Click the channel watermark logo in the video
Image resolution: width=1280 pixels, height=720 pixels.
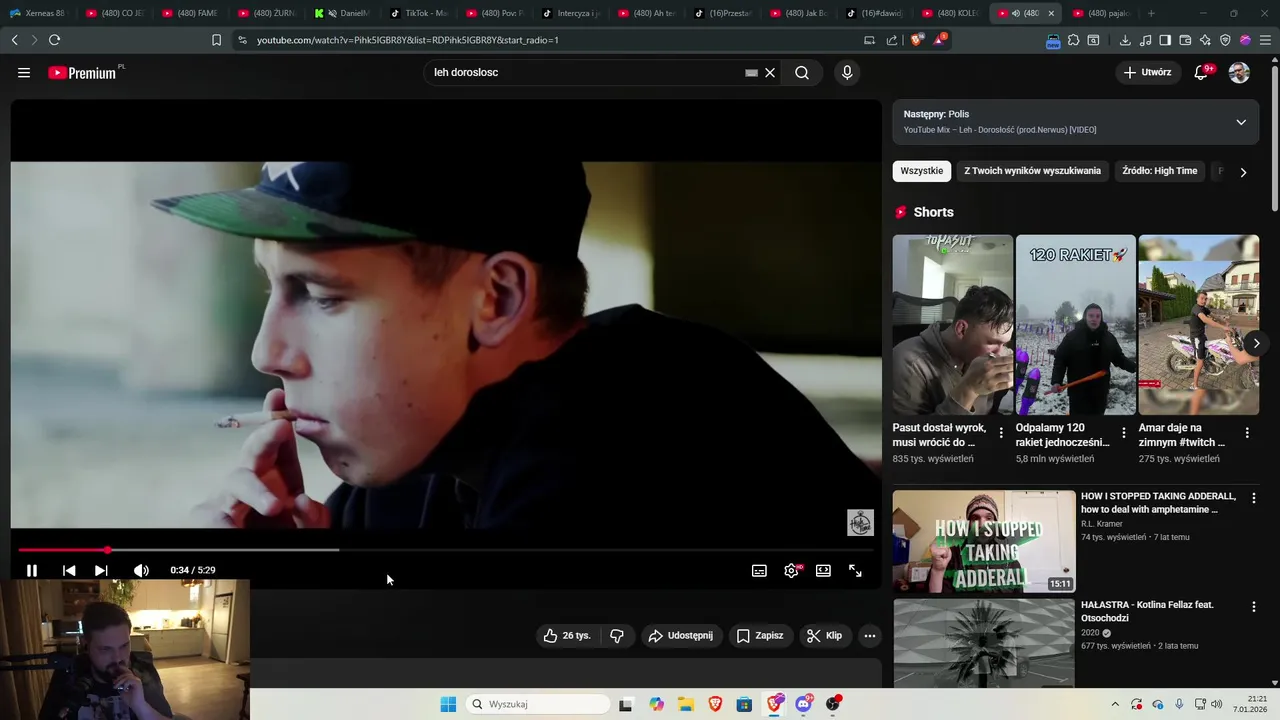[x=860, y=523]
